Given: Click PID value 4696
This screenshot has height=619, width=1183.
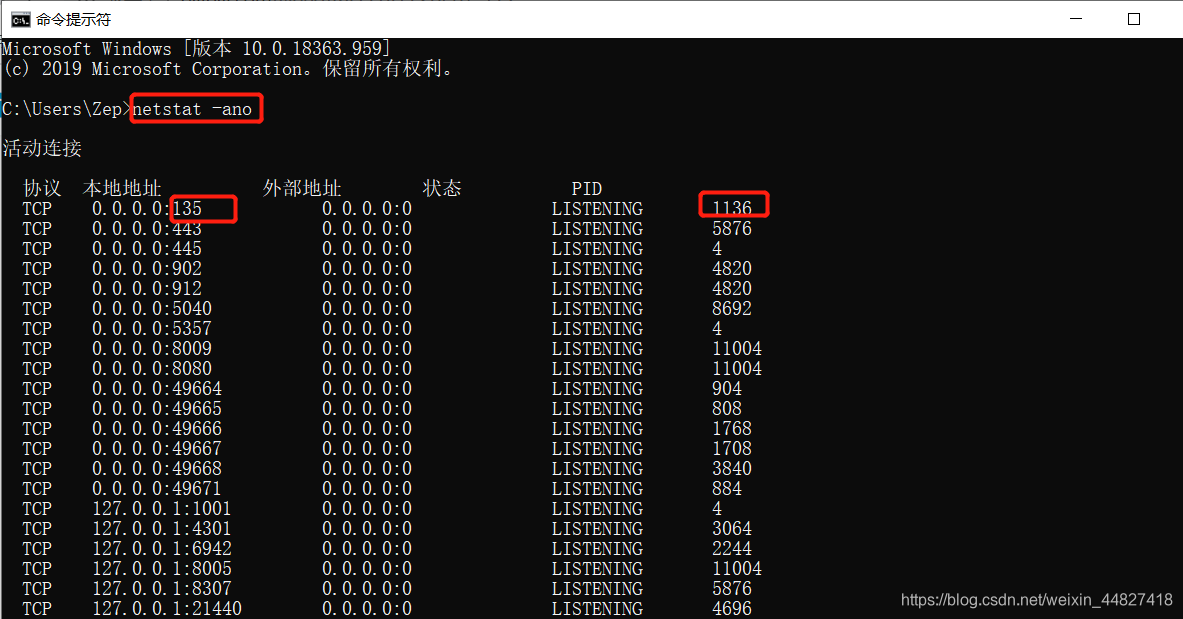Looking at the screenshot, I should 732,608.
